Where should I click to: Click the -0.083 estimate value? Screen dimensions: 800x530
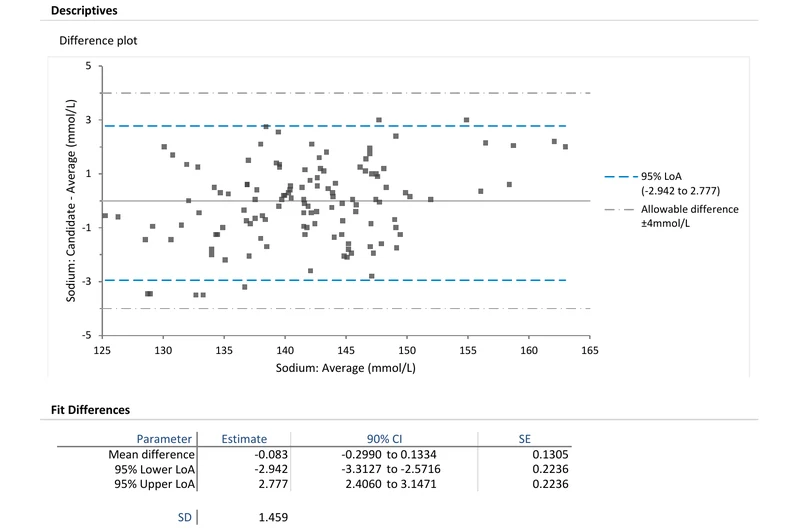271,454
